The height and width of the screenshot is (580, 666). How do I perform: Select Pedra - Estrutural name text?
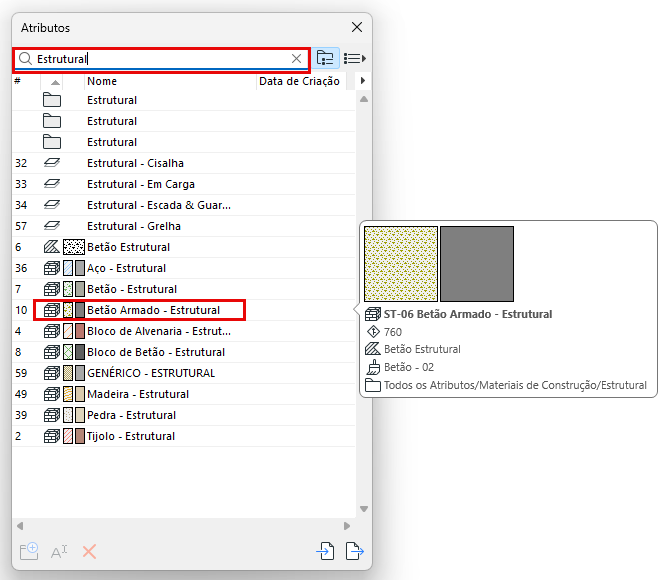coord(131,415)
